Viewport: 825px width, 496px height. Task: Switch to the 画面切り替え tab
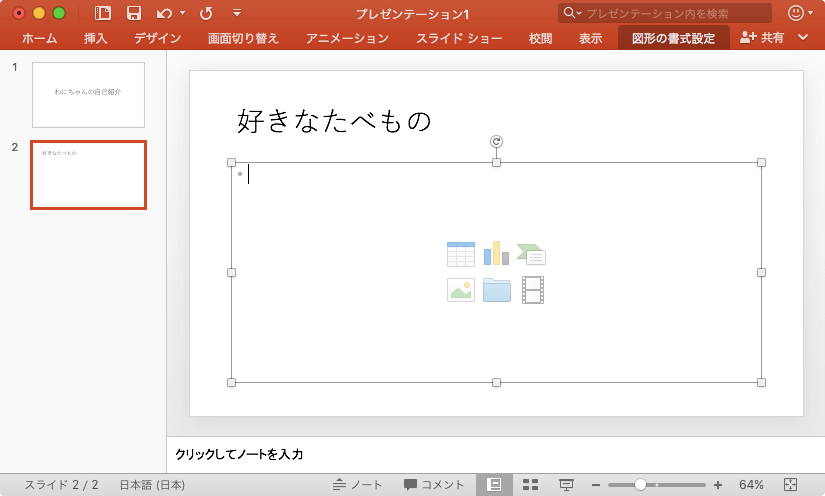243,38
